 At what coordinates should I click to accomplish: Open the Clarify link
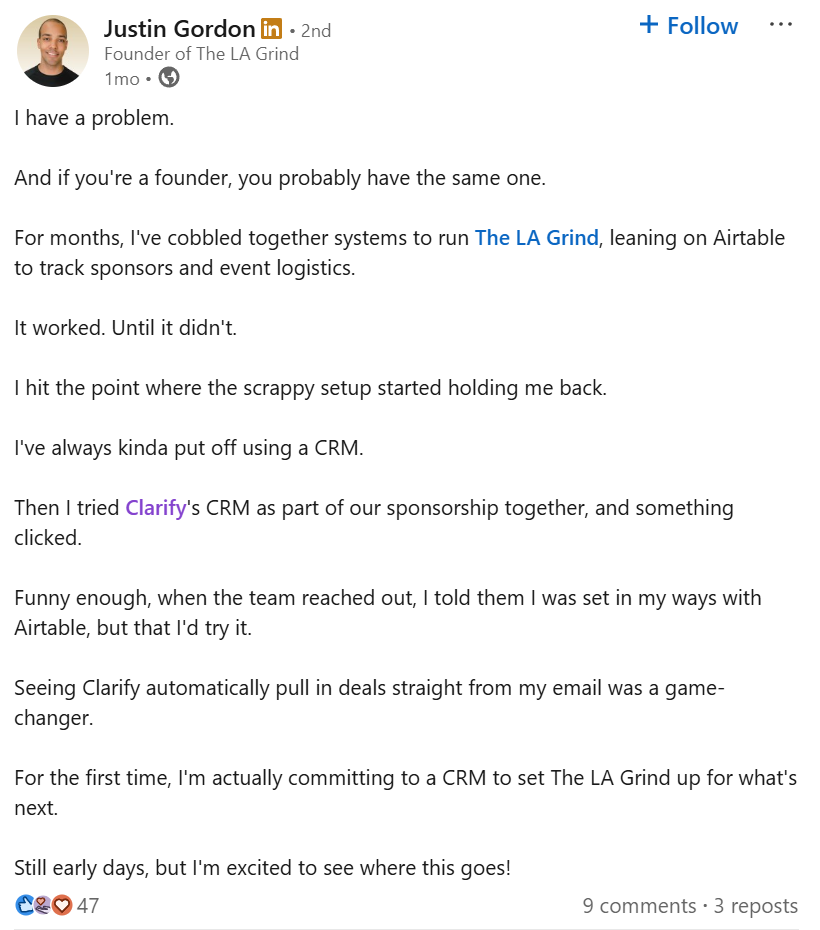pos(155,507)
